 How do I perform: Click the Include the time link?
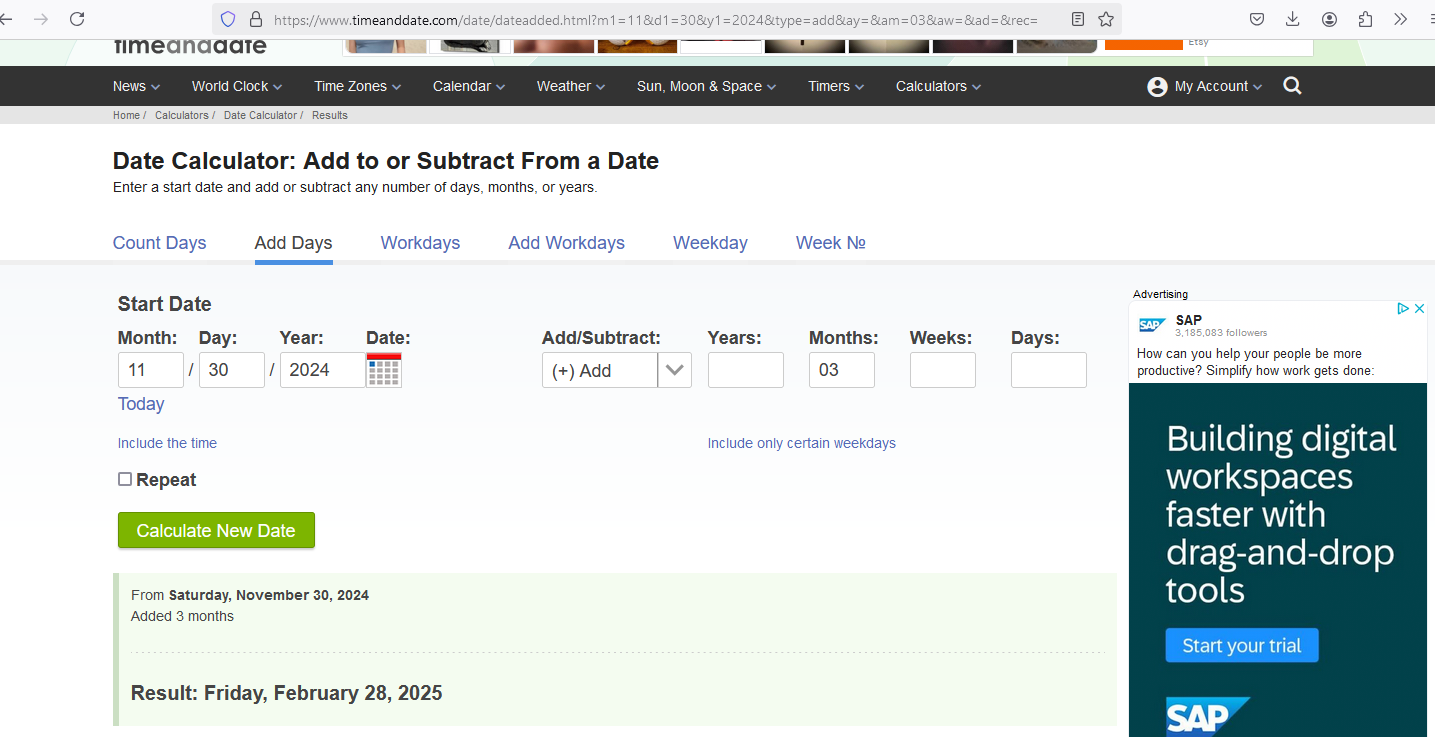[x=167, y=443]
